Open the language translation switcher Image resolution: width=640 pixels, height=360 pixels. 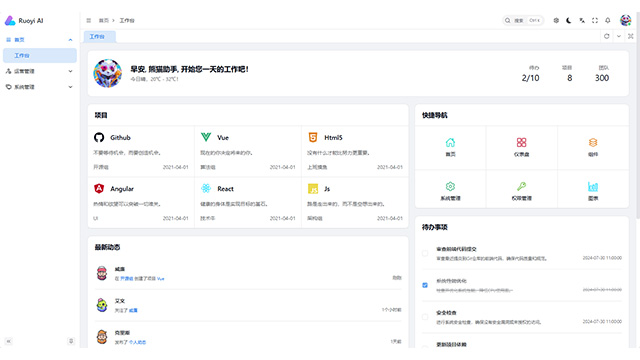point(582,20)
